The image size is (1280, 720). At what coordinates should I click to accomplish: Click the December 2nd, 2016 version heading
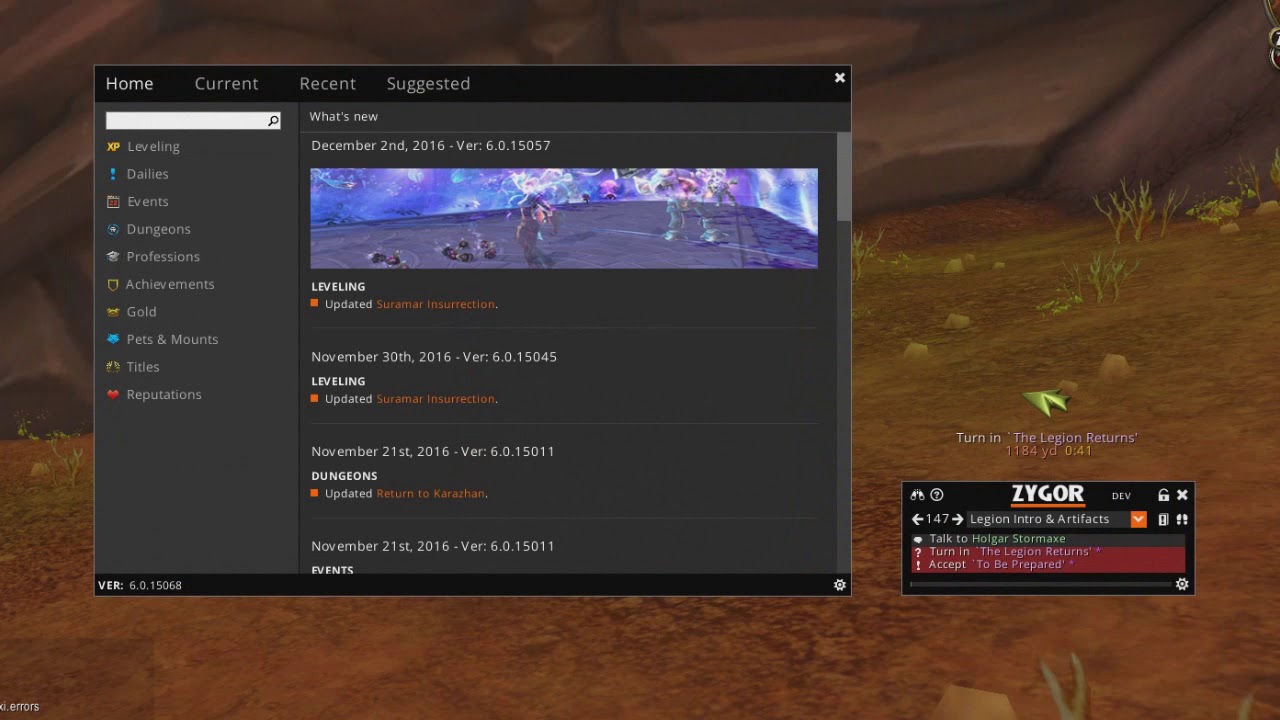click(431, 146)
